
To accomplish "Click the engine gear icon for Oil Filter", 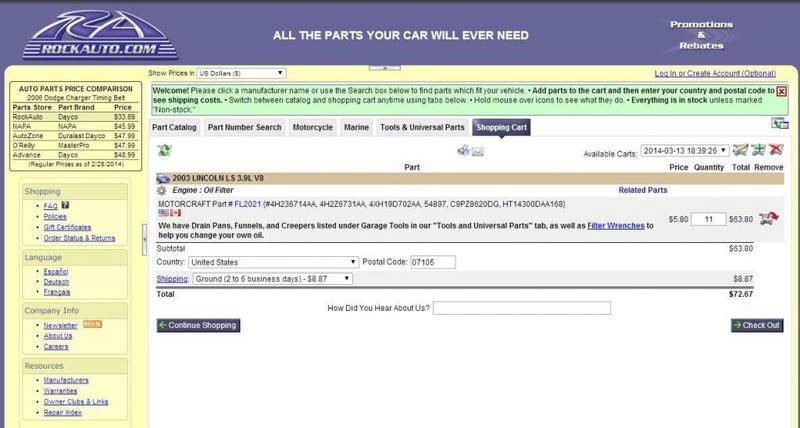I will [x=162, y=189].
